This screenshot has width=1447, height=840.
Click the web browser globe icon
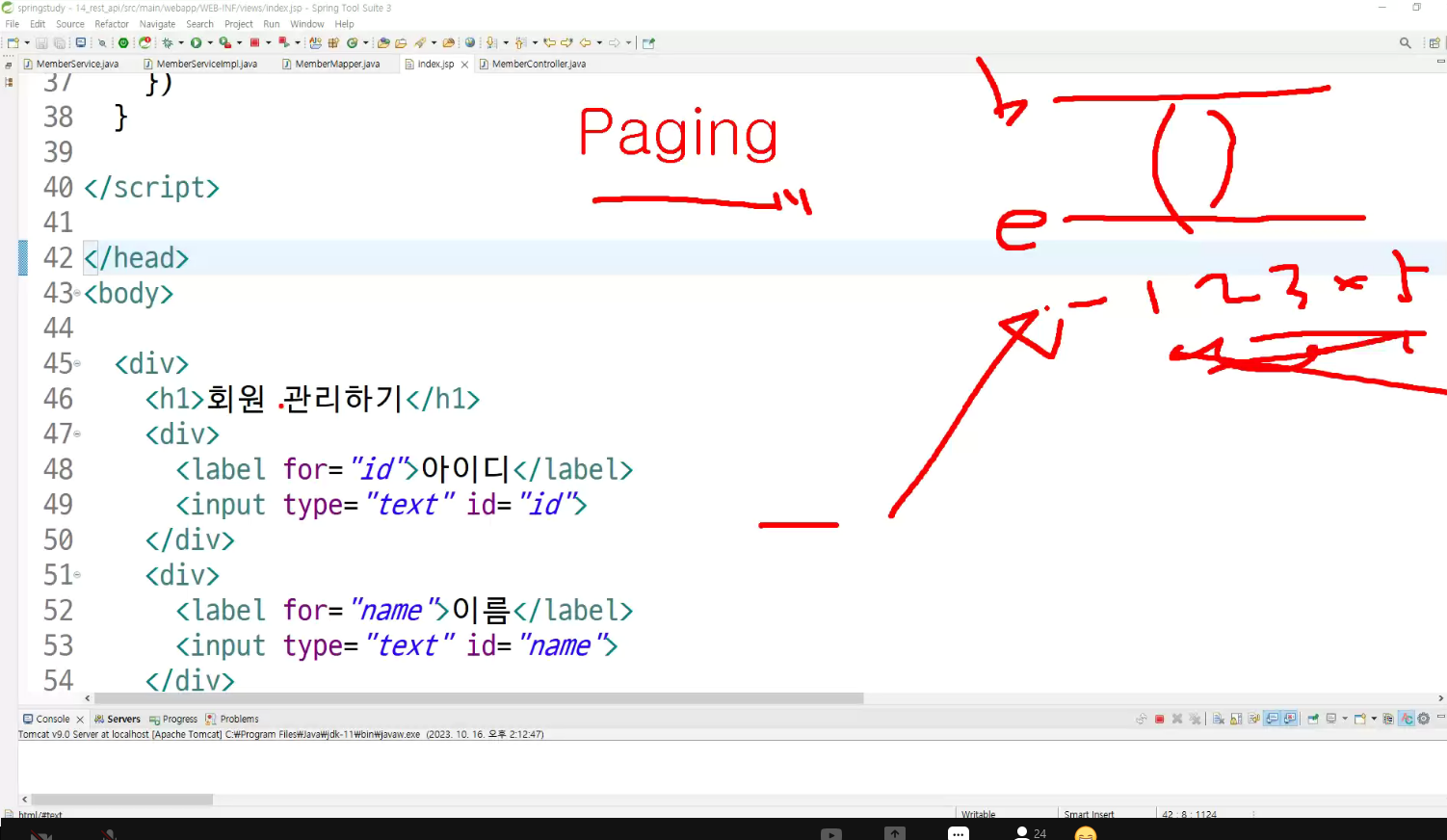pyautogui.click(x=470, y=42)
